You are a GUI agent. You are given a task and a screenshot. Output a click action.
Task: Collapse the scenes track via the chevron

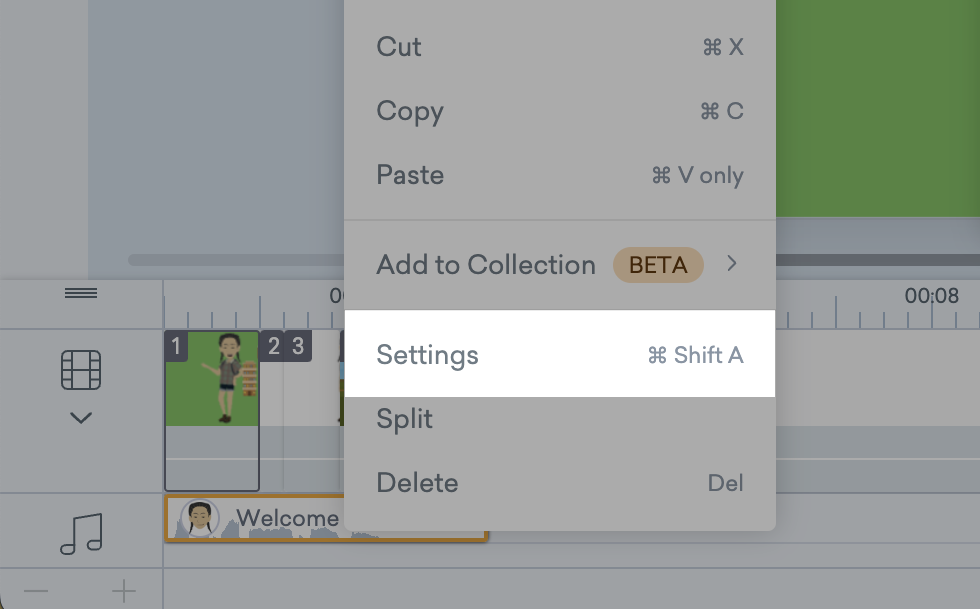pos(80,418)
